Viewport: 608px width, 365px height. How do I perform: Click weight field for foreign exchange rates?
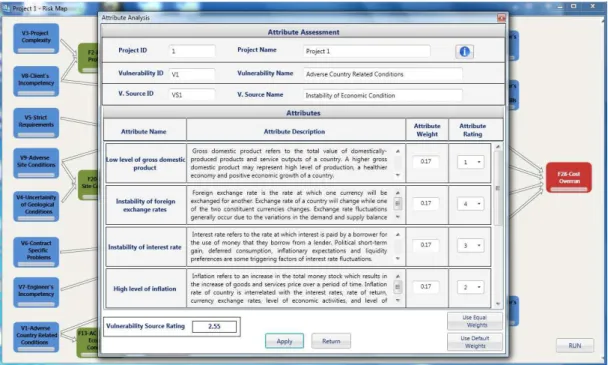[x=426, y=203]
